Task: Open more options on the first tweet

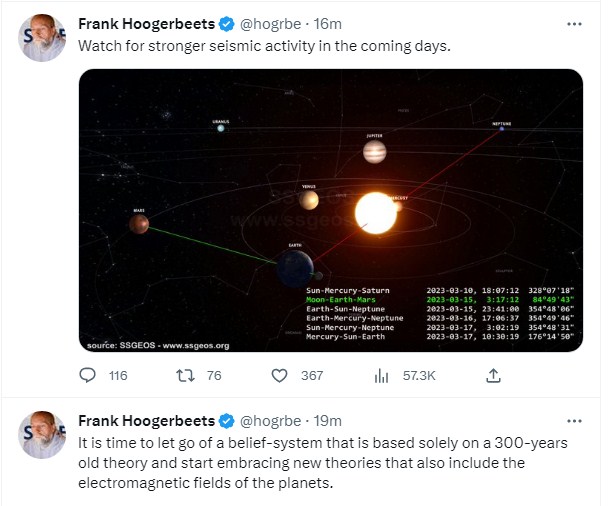Action: pyautogui.click(x=574, y=23)
